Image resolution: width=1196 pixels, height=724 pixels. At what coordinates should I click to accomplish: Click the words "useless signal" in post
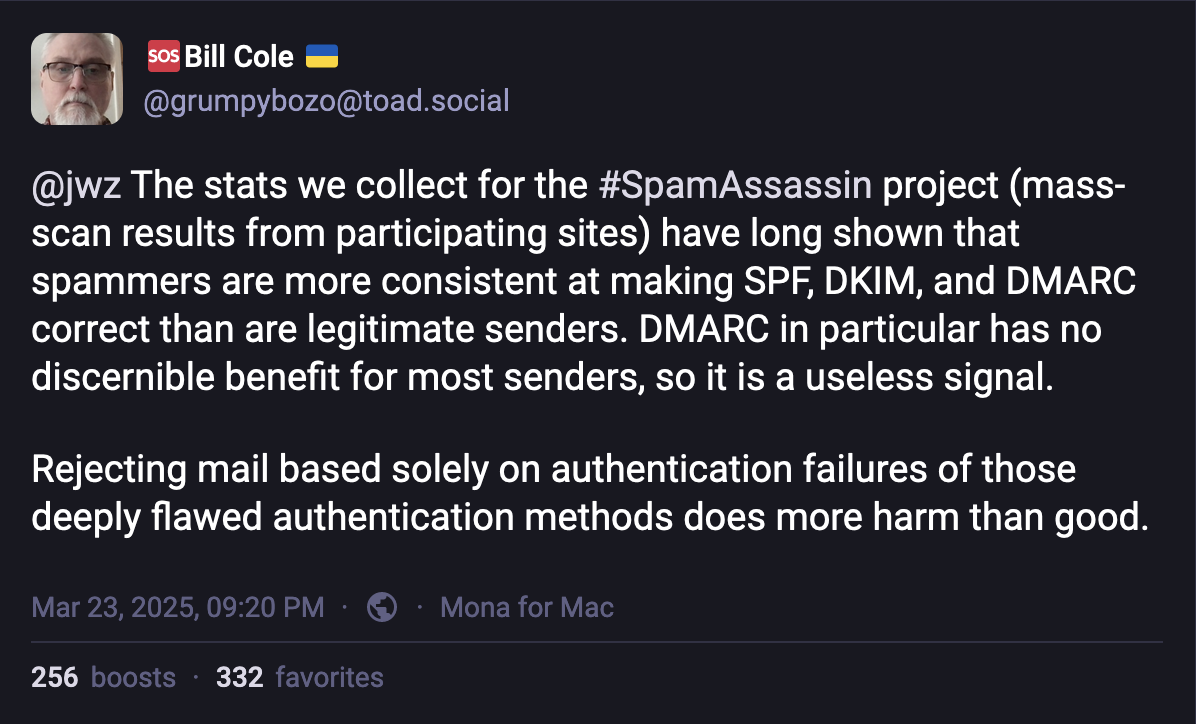[x=929, y=377]
